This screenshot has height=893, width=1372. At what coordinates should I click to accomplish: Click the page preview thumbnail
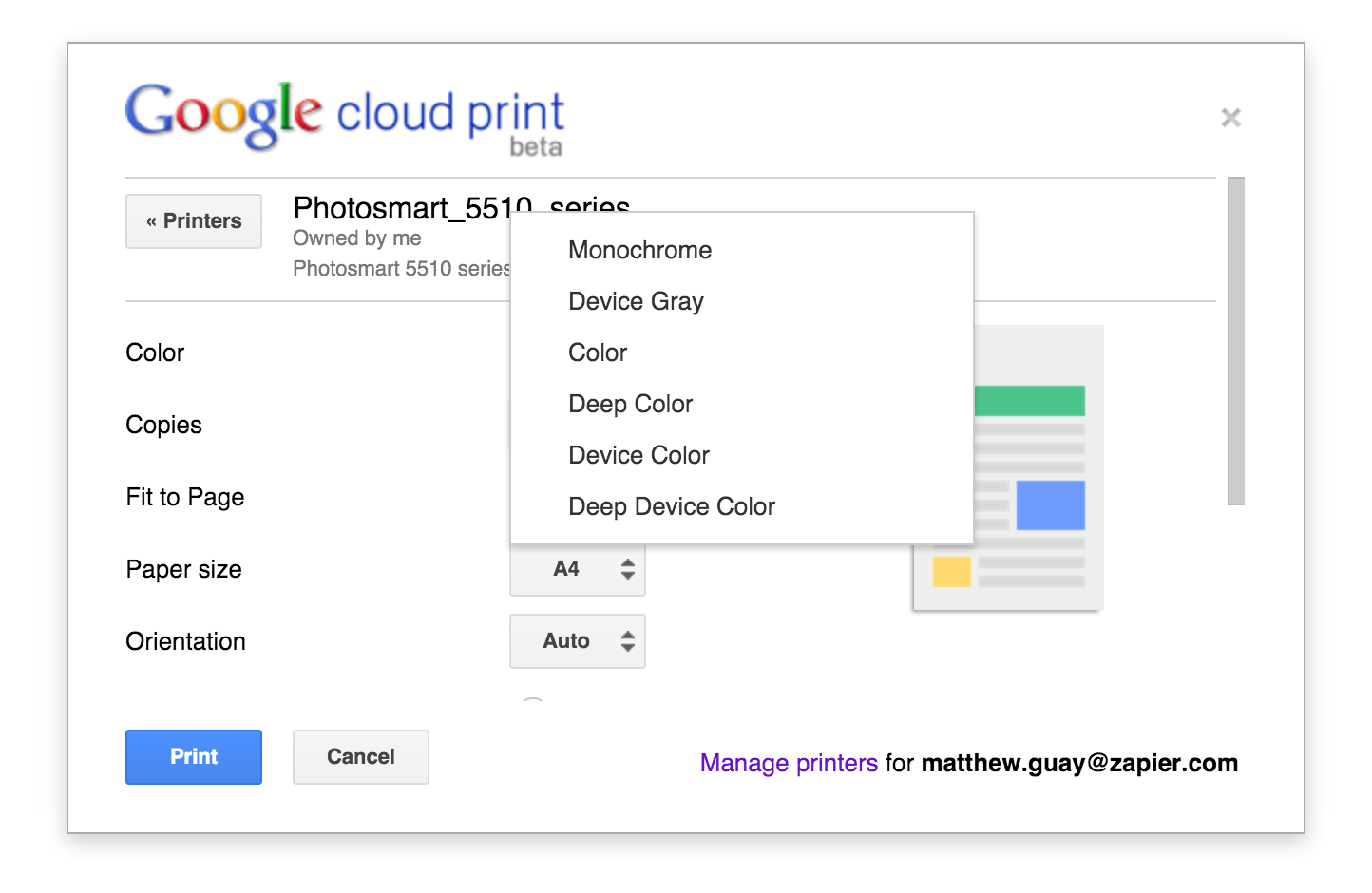pyautogui.click(x=1008, y=467)
